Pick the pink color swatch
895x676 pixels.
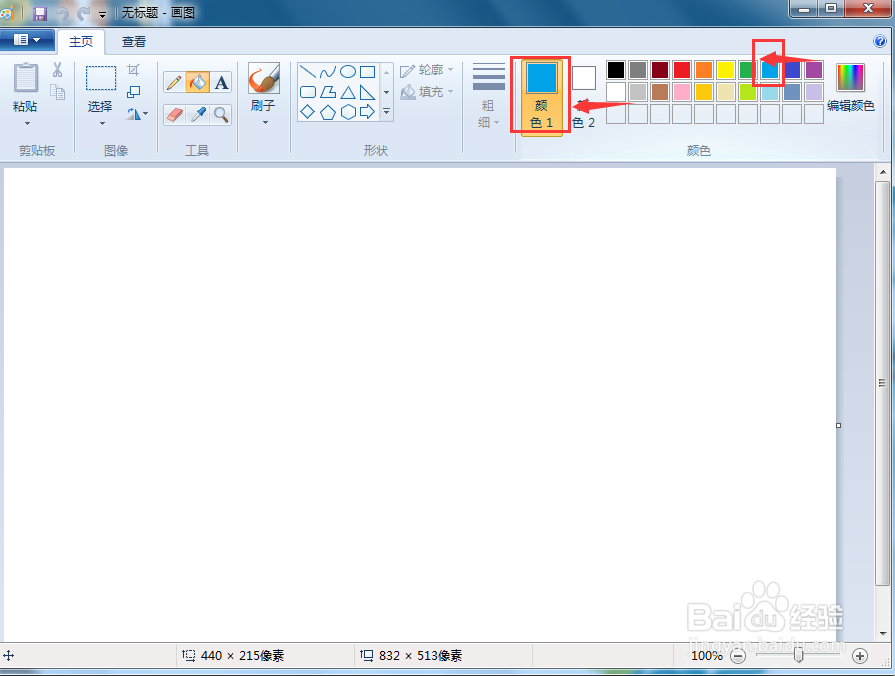[x=682, y=91]
